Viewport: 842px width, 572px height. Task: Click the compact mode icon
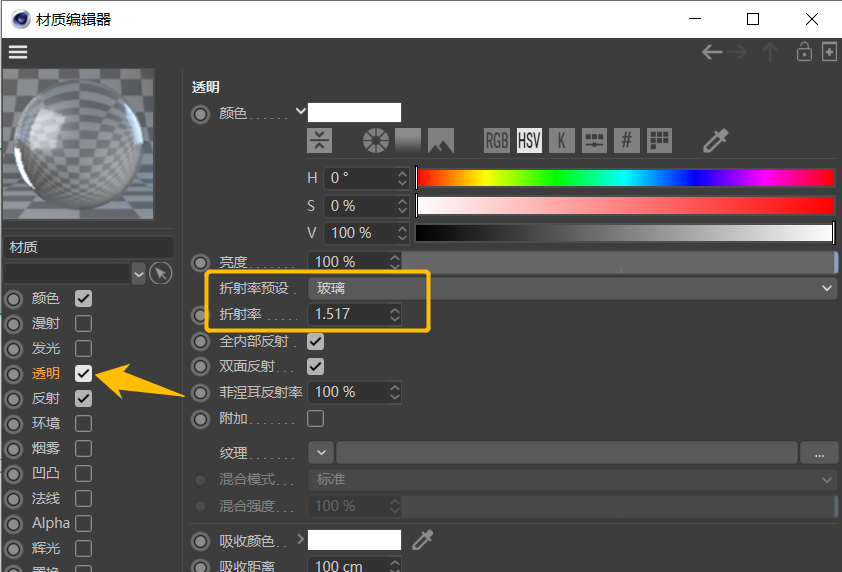(320, 141)
